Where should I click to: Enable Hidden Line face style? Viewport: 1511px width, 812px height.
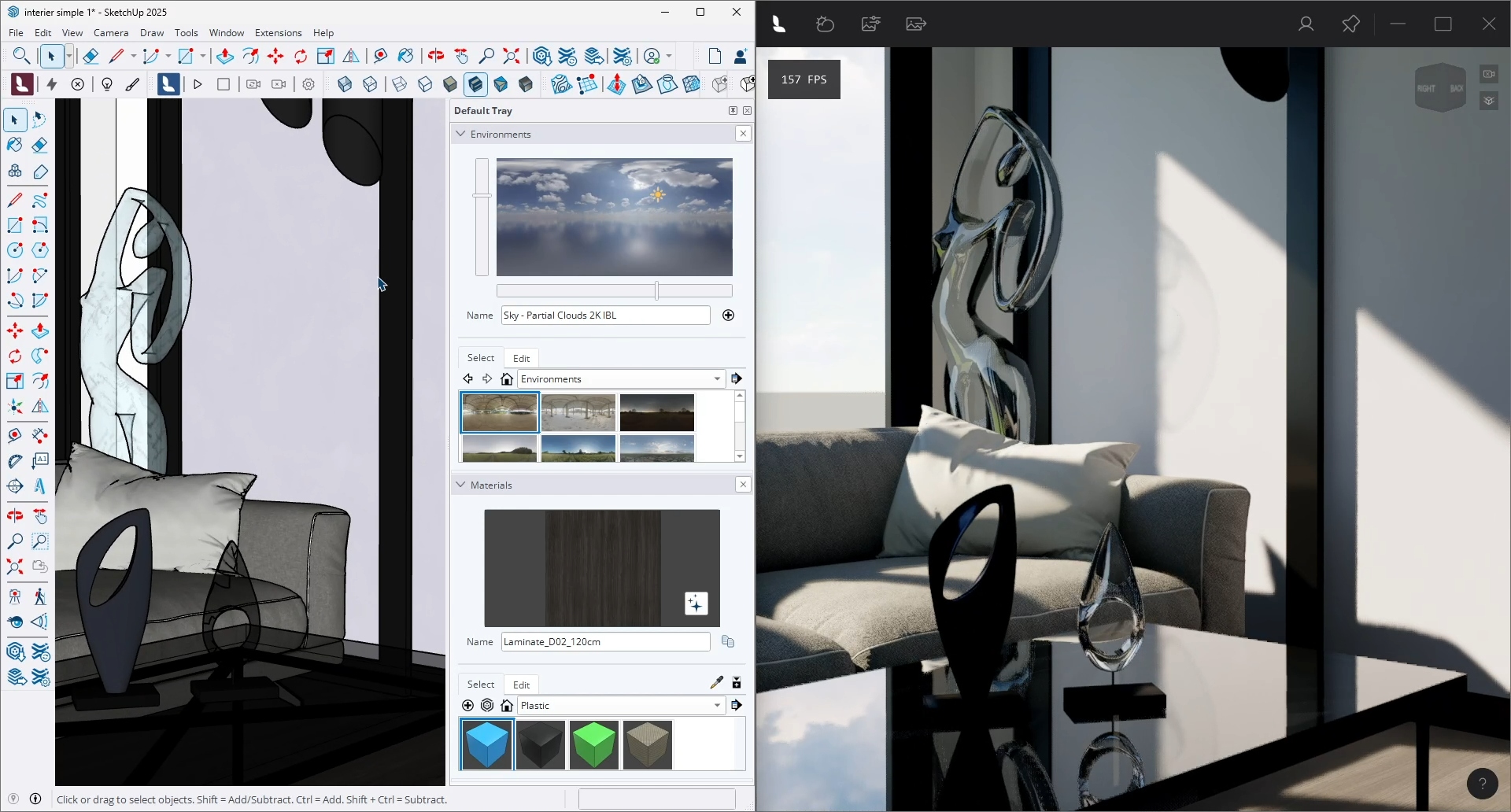(x=425, y=84)
